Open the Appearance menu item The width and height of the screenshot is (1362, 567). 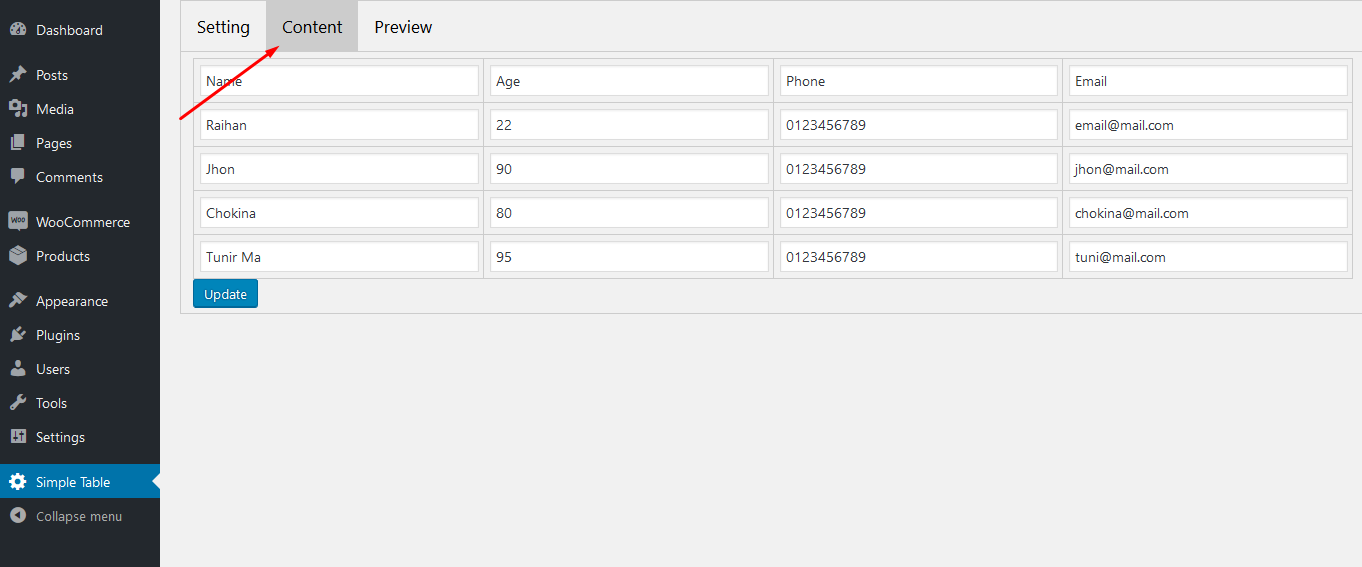(80, 301)
